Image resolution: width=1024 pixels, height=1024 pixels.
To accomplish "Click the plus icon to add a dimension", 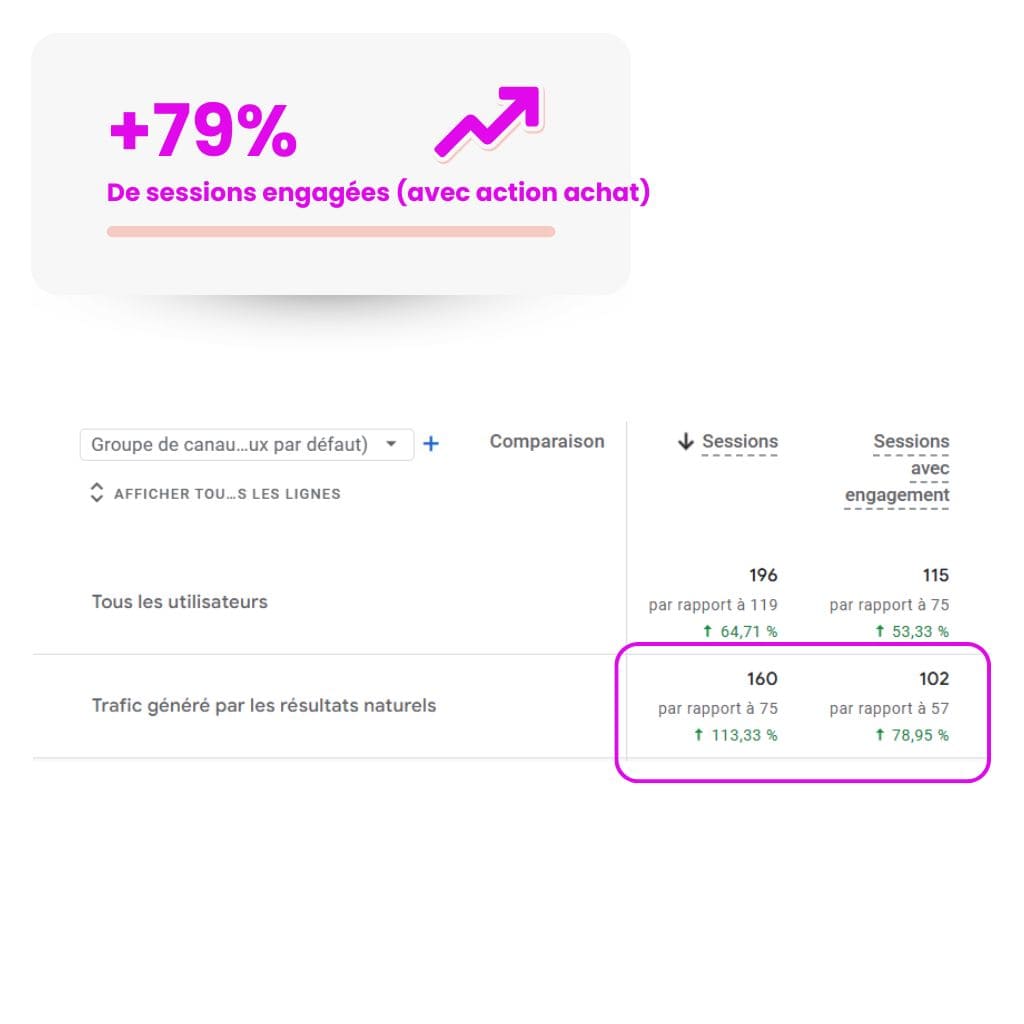I will coord(431,443).
